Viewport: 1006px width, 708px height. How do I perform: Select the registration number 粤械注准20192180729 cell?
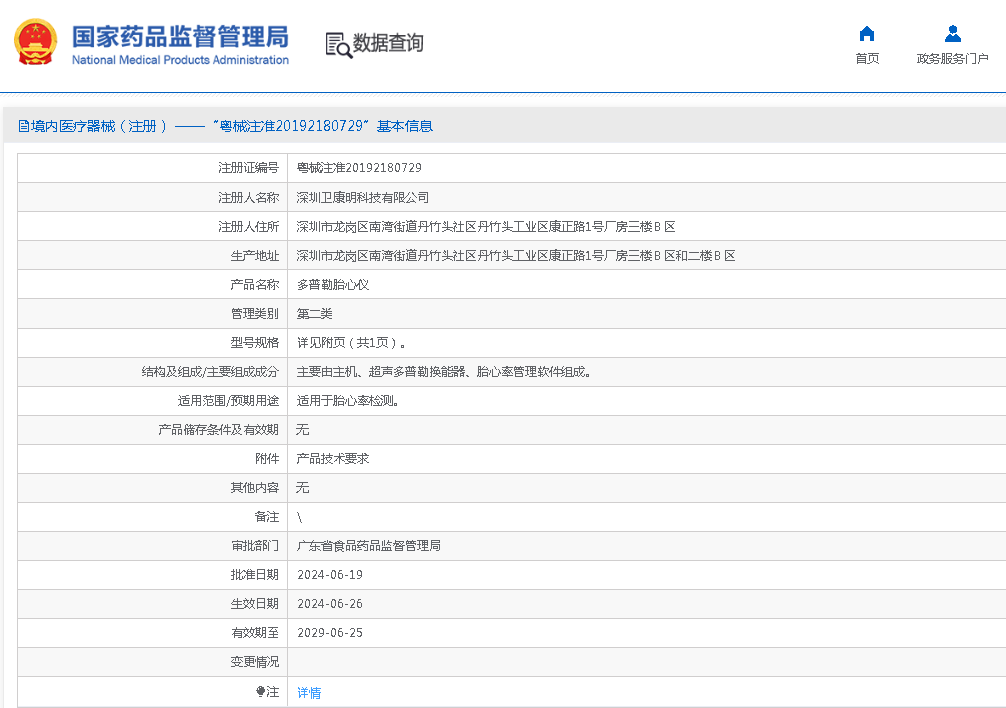pyautogui.click(x=359, y=168)
